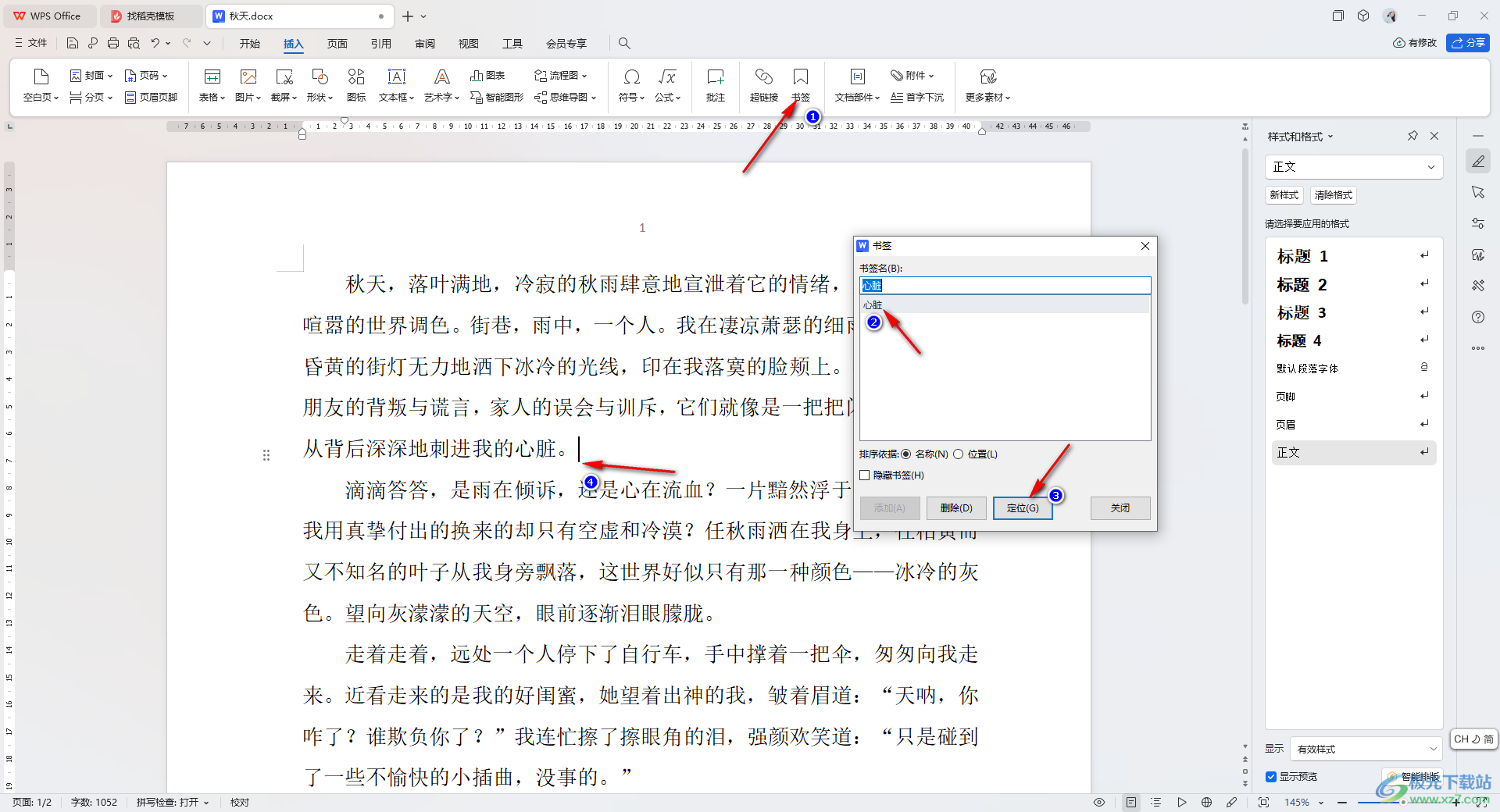Open the Shapes tool

tap(320, 85)
